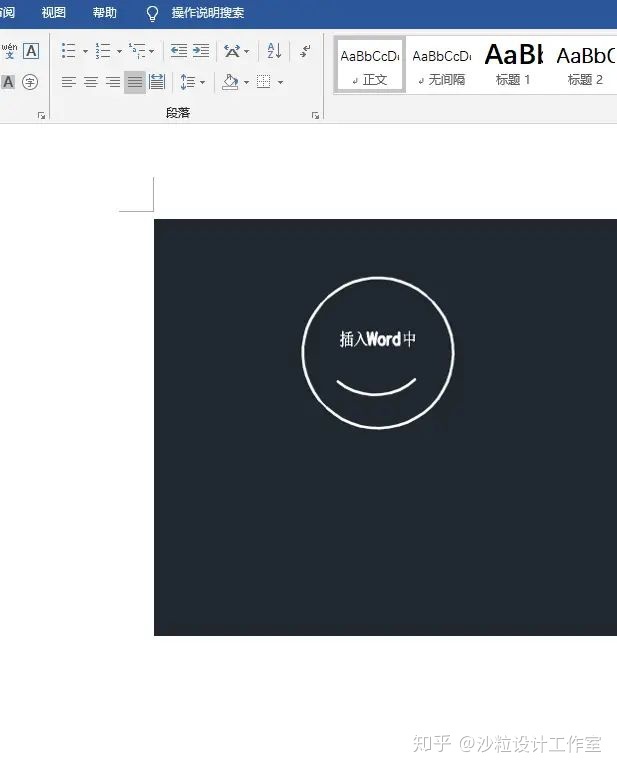Click the Character Shading icon
Image resolution: width=617 pixels, height=770 pixels.
point(8,82)
